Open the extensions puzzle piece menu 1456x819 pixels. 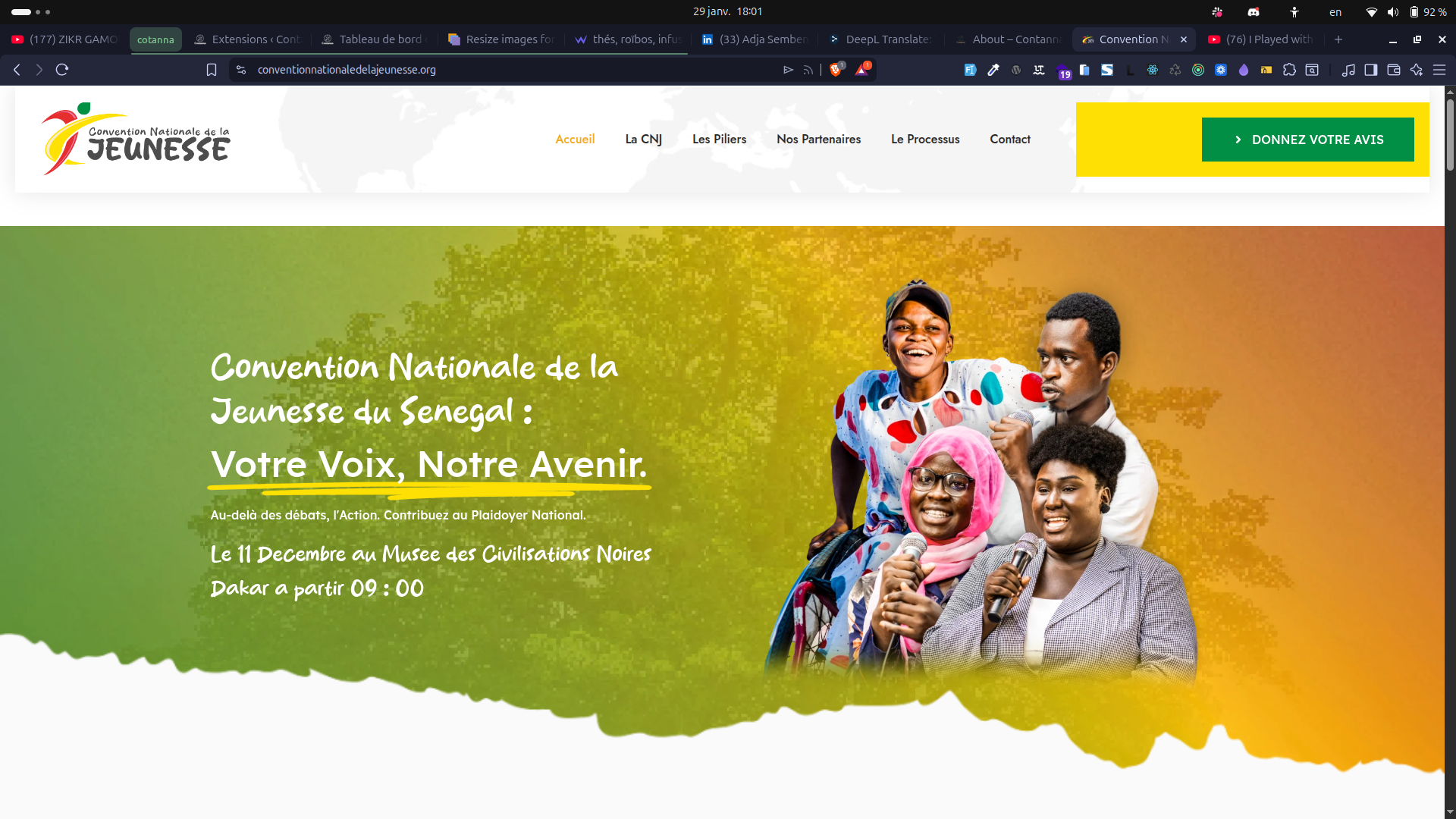1289,70
